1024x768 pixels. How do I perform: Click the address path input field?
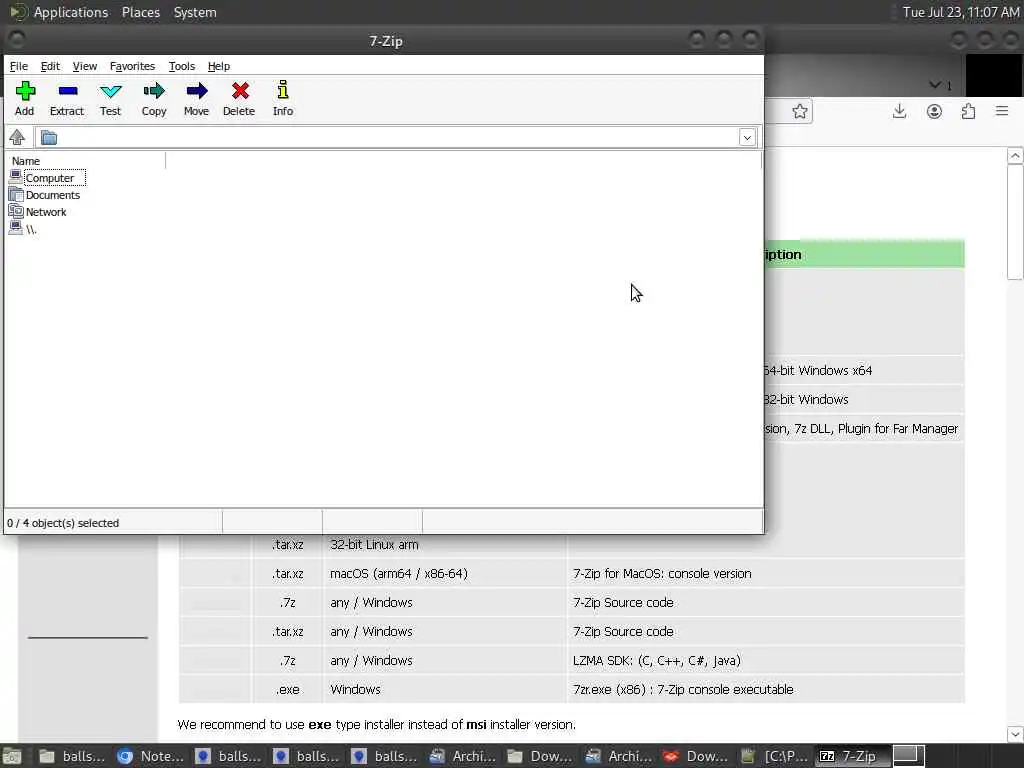point(398,137)
